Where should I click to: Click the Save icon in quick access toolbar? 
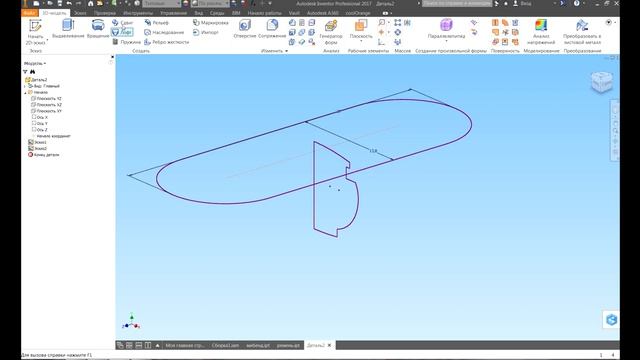60,3
